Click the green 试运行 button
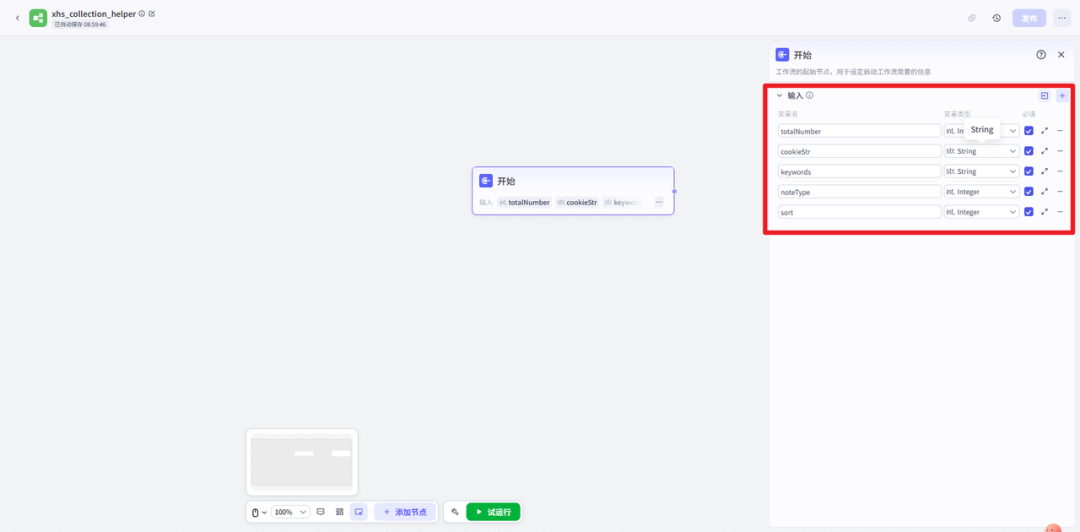 (493, 512)
